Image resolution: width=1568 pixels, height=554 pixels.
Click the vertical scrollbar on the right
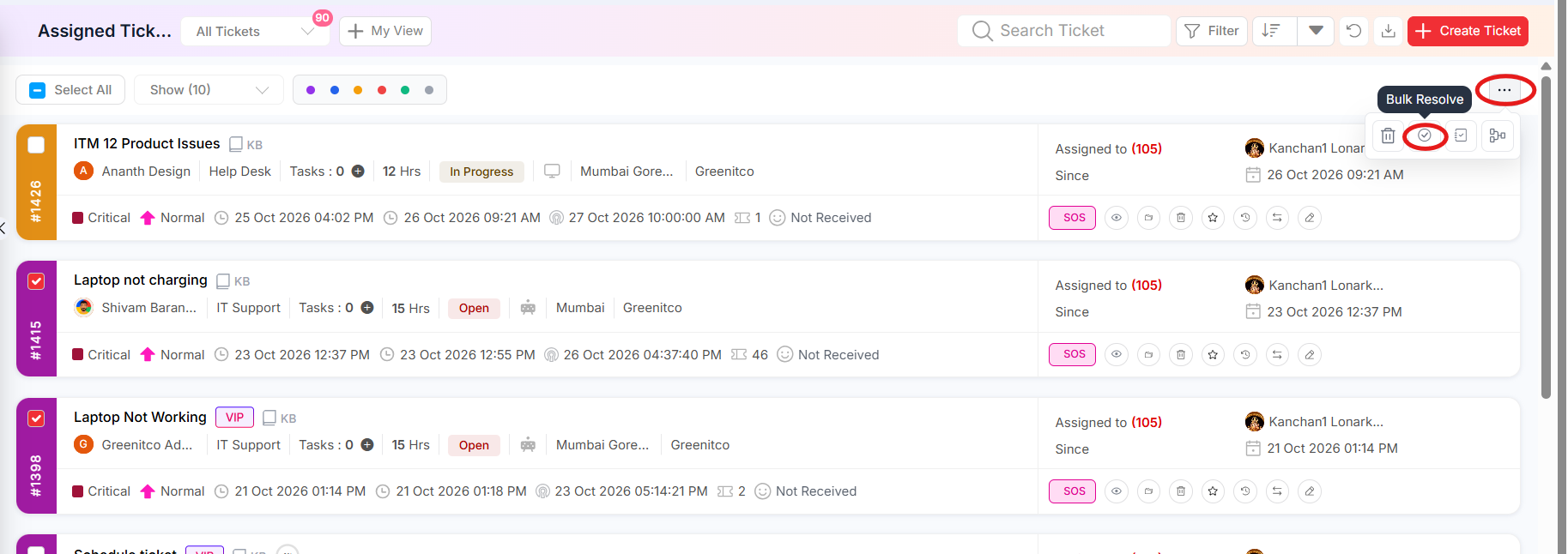(1546, 238)
